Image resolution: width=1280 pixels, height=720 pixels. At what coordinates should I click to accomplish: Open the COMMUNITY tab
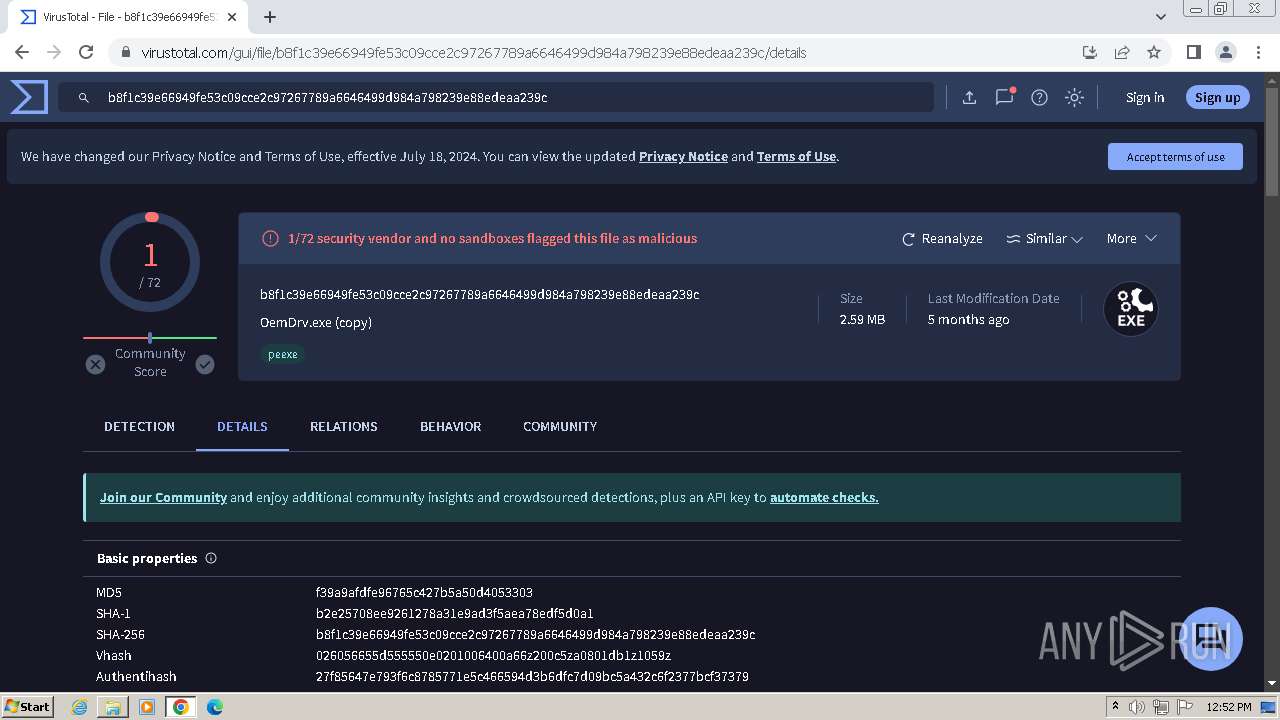560,426
